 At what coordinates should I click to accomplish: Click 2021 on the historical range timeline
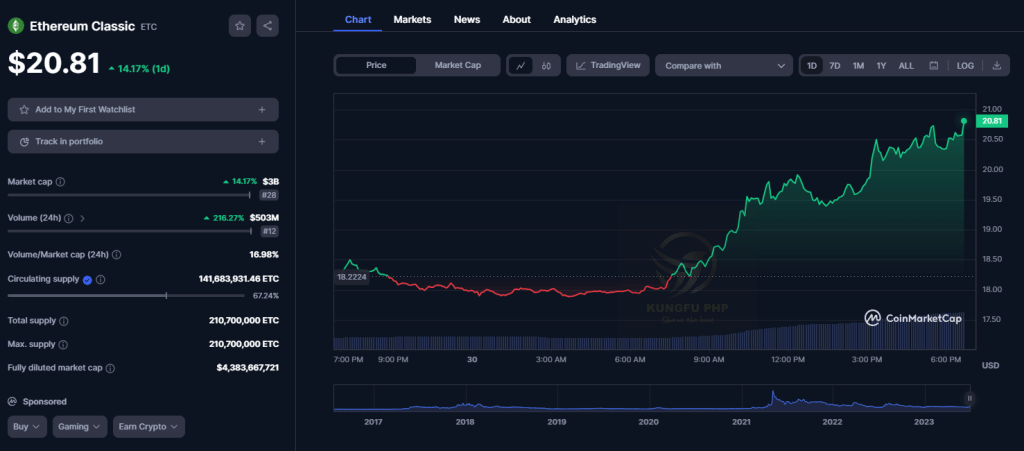tap(741, 422)
